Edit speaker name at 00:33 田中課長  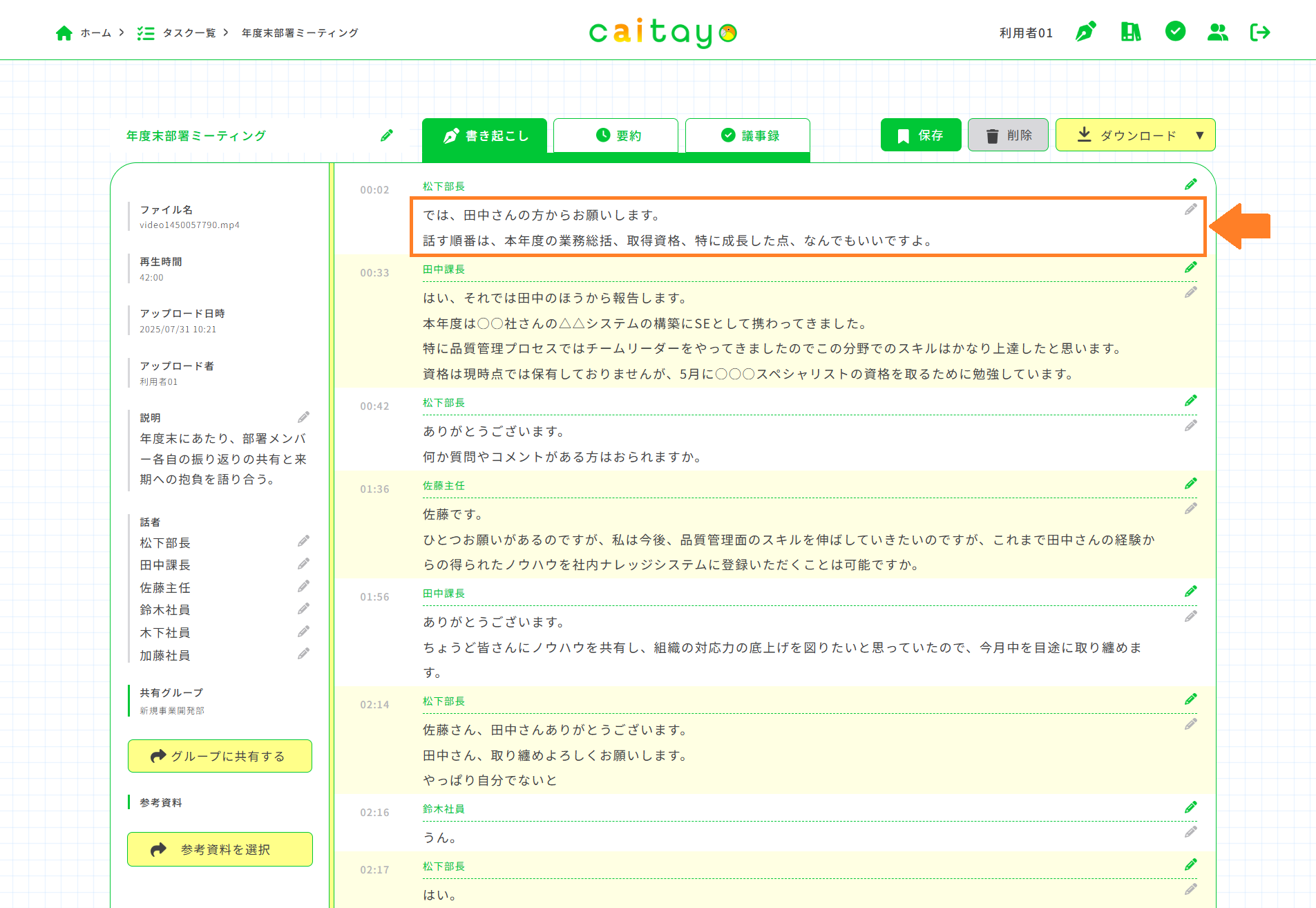[x=1190, y=267]
